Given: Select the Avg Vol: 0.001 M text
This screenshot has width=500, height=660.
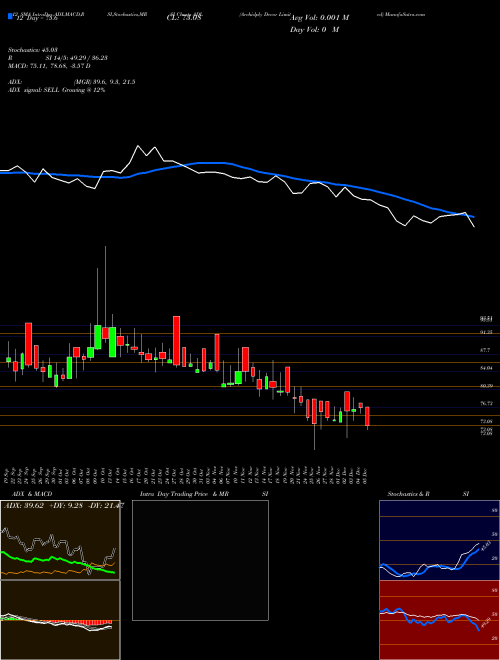Looking at the screenshot, I should (x=319, y=18).
